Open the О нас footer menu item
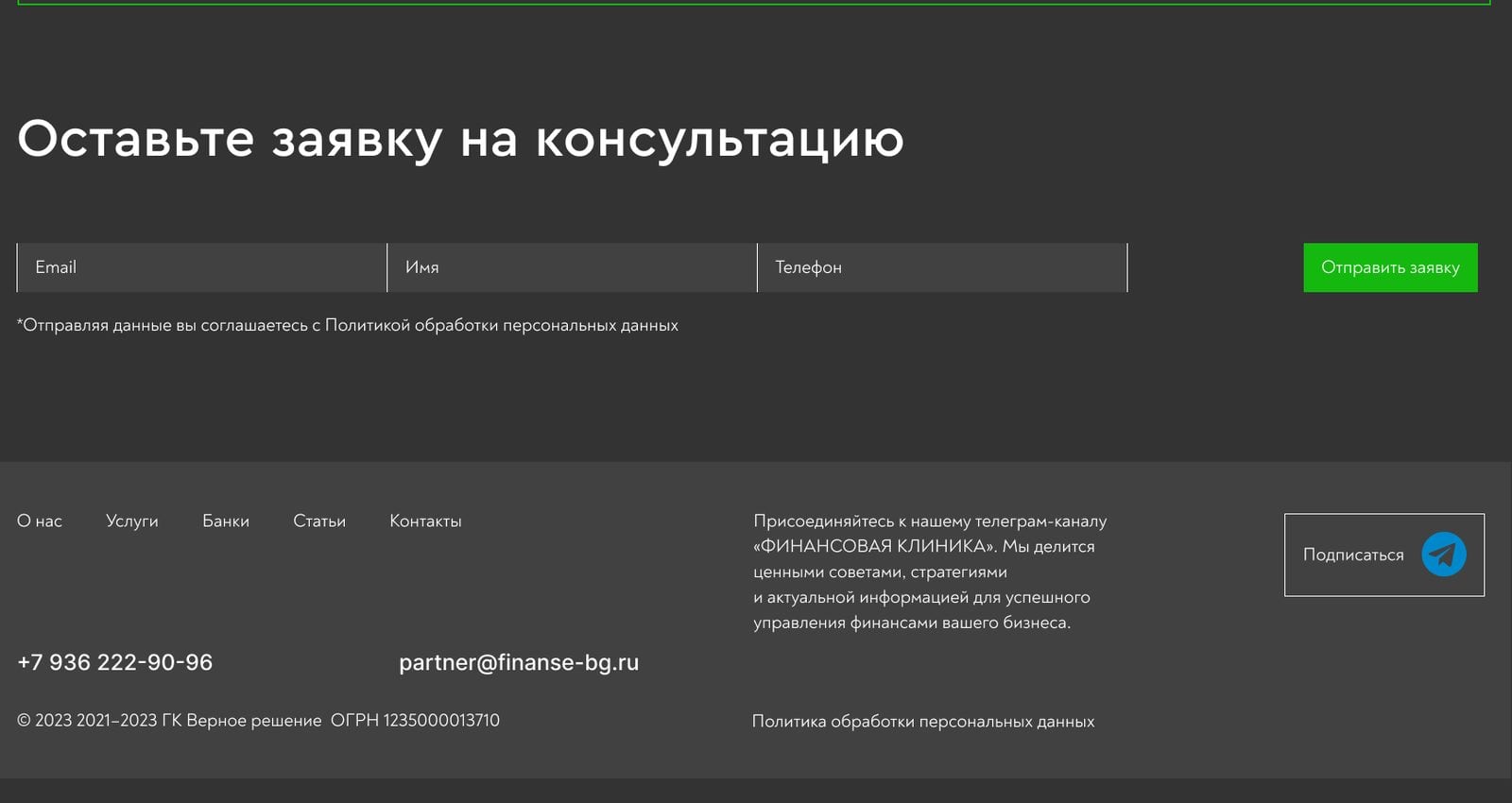The image size is (1512, 803). point(40,521)
